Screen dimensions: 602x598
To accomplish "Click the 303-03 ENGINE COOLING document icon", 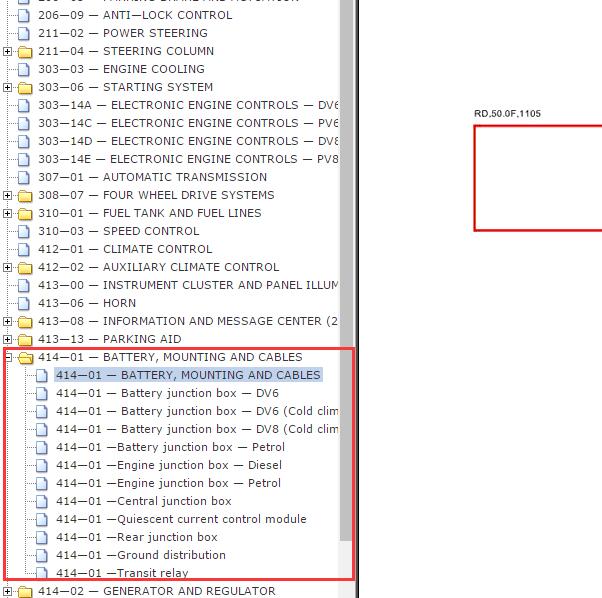I will point(24,69).
